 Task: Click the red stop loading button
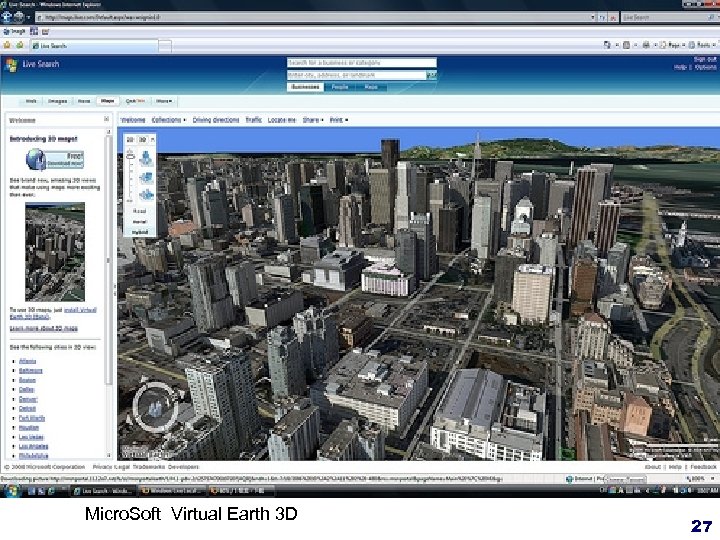point(613,17)
